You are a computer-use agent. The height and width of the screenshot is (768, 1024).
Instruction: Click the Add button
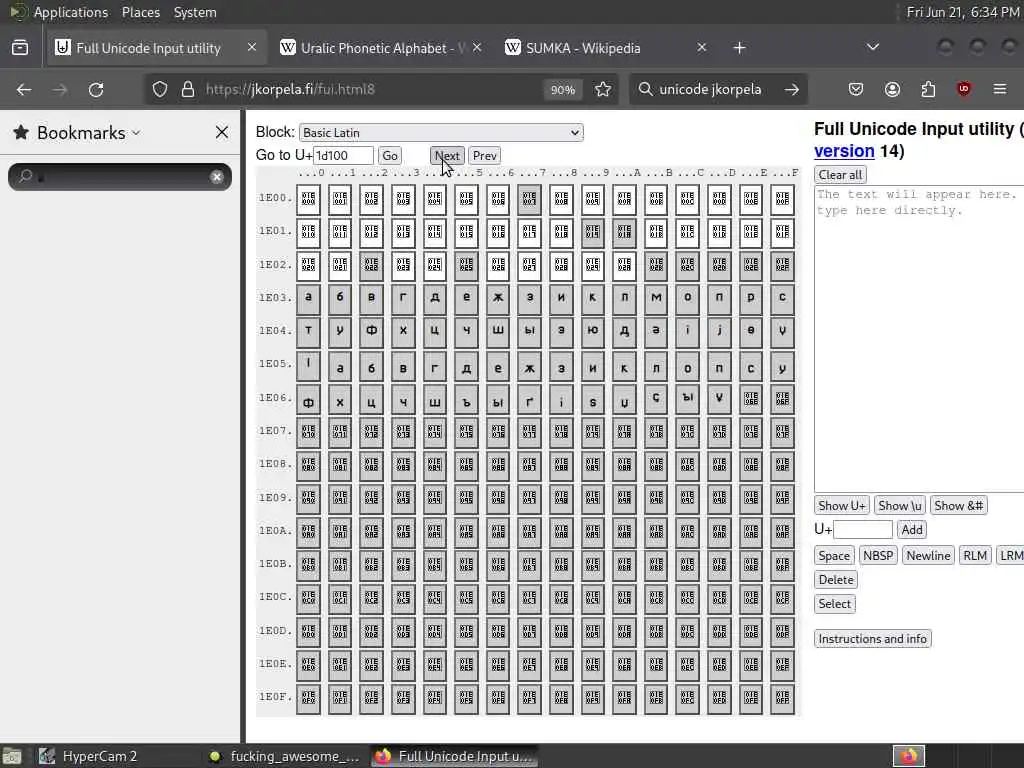coord(912,530)
